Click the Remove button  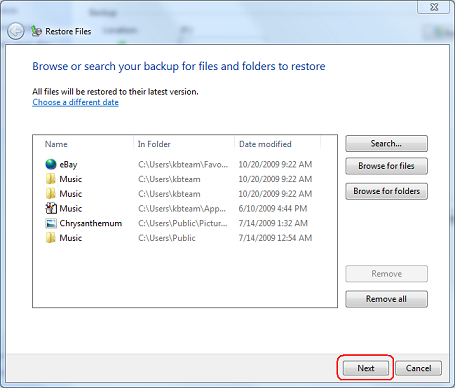click(386, 274)
